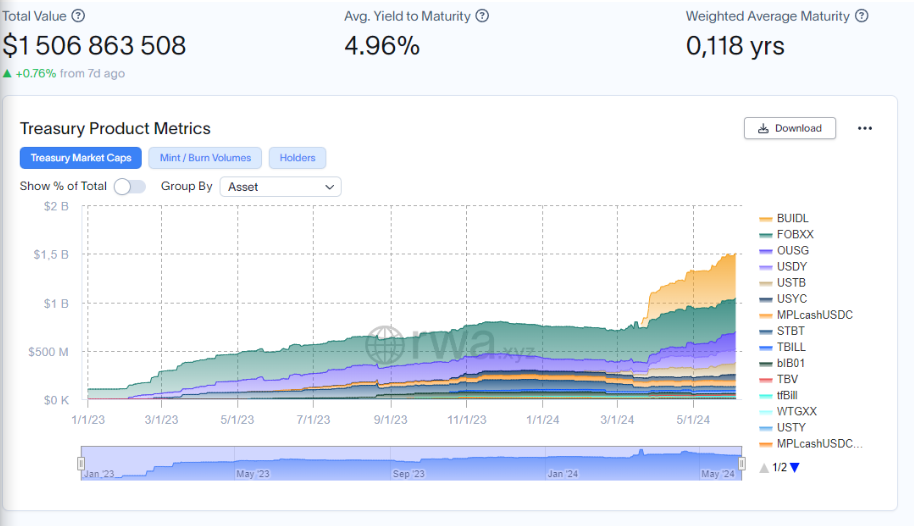The image size is (914, 526).
Task: Click the 4.96% yield value
Action: 382,45
